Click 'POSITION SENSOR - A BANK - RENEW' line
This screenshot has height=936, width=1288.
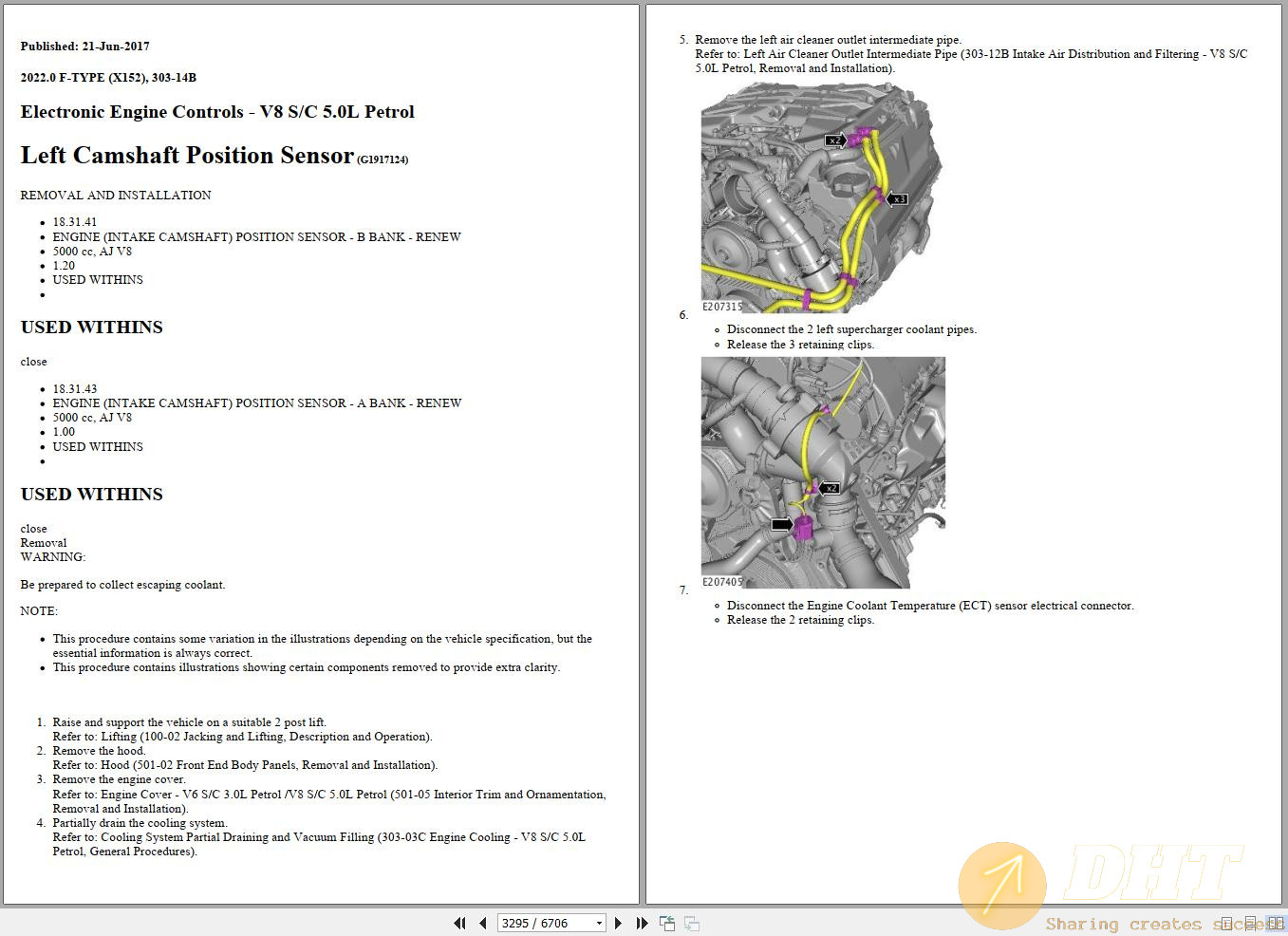257,403
